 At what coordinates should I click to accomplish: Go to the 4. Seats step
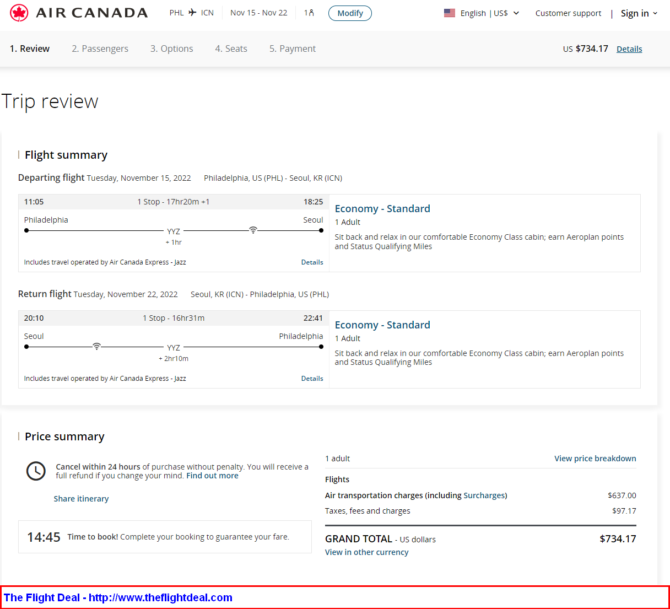pyautogui.click(x=231, y=49)
